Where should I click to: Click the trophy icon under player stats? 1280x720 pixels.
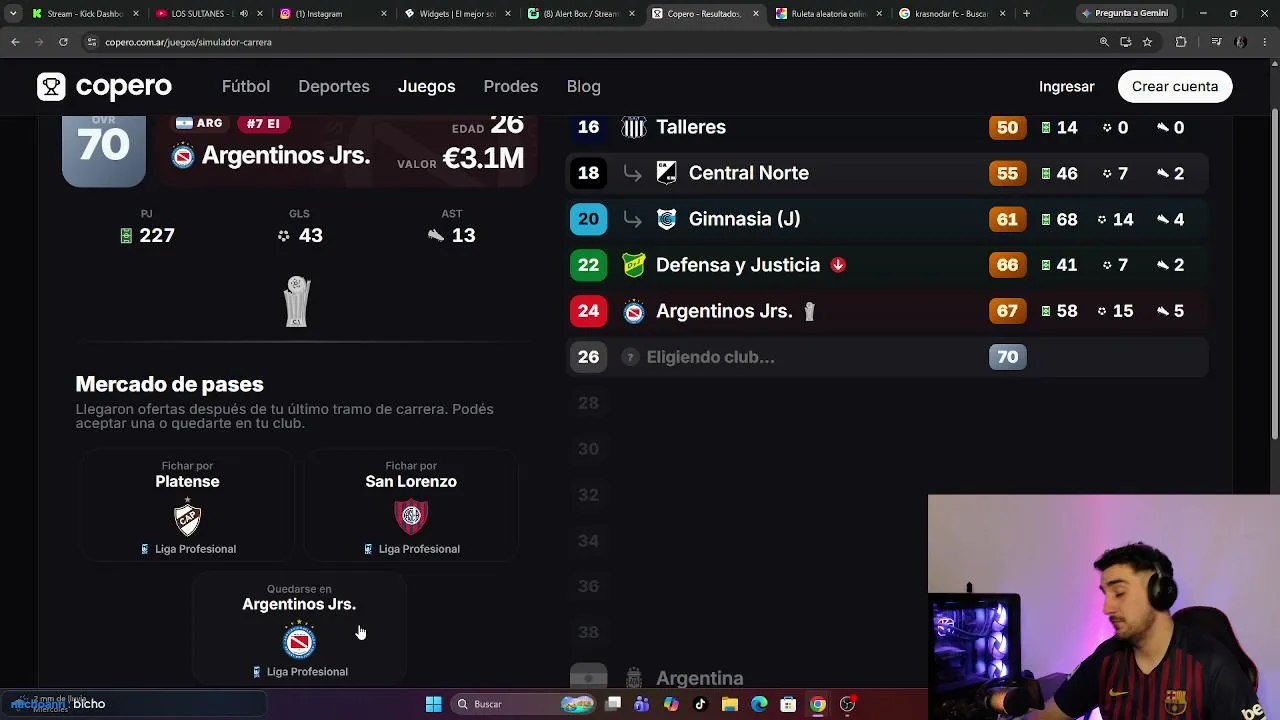point(297,301)
